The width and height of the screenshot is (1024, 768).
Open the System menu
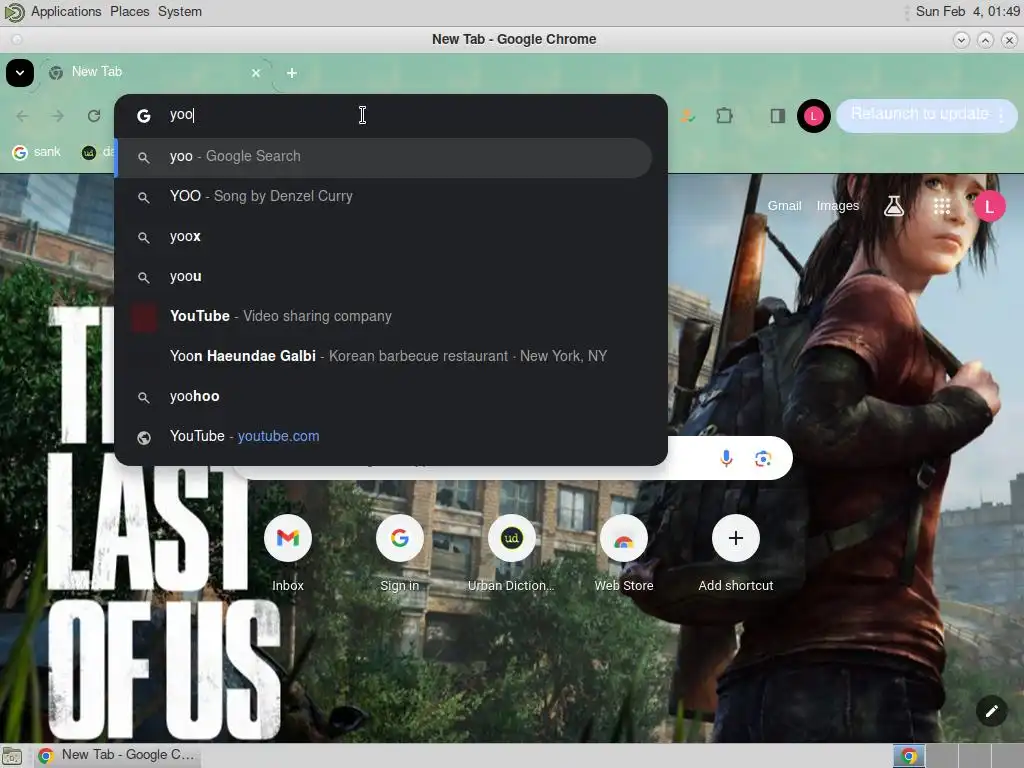point(180,12)
